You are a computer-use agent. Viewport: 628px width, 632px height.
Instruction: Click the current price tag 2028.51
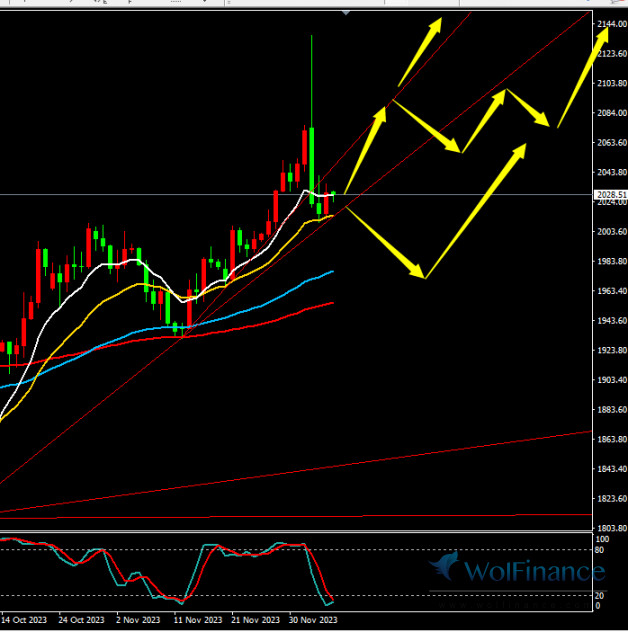pyautogui.click(x=610, y=195)
